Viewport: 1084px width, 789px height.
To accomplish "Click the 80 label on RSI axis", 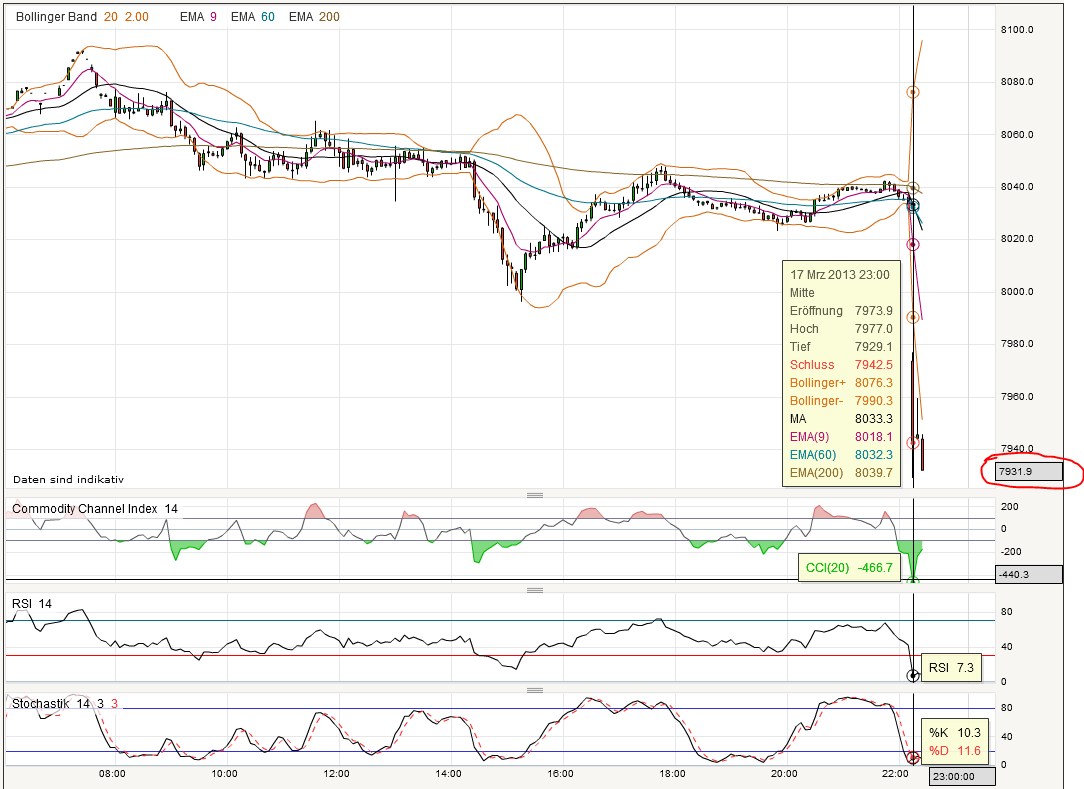I will point(1007,611).
